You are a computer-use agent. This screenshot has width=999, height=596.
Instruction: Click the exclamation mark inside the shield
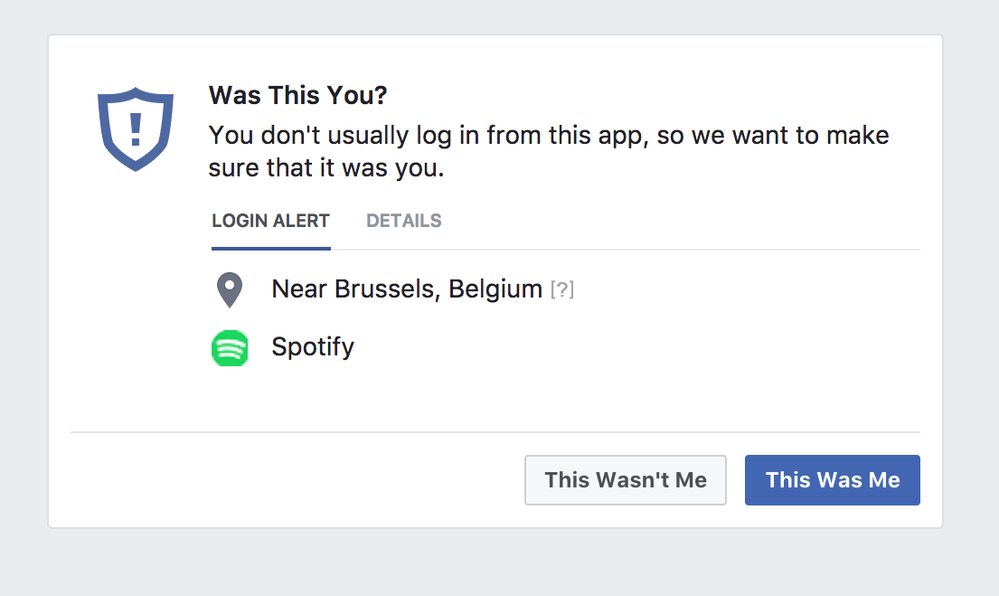click(x=135, y=130)
